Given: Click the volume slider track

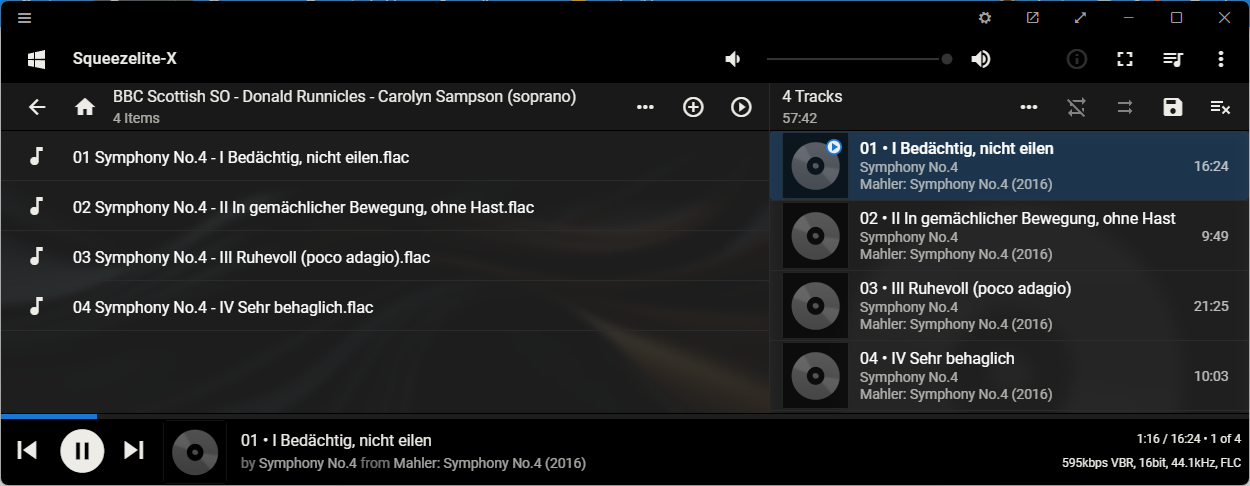Looking at the screenshot, I should click(855, 59).
